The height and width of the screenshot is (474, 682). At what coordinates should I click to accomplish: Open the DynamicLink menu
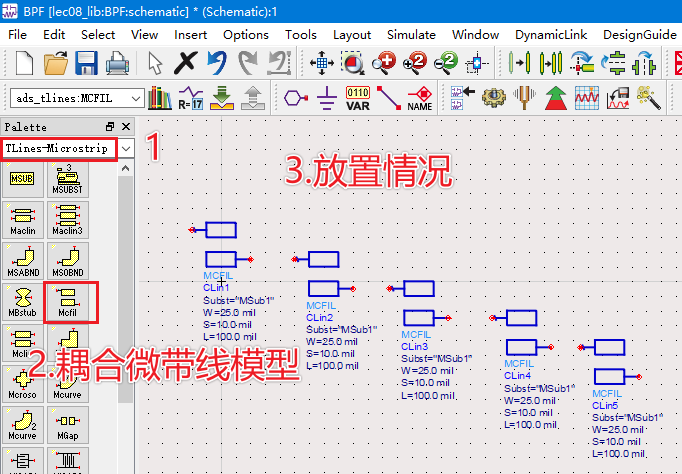point(551,34)
